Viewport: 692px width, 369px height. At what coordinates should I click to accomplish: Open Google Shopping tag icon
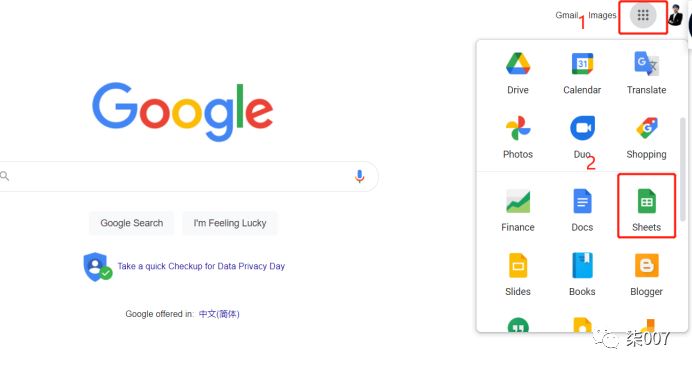647,138
